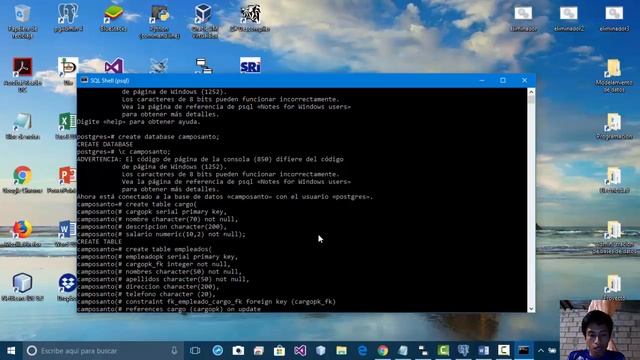
Task: Open the eliminado1 desktop item
Action: tap(524, 18)
